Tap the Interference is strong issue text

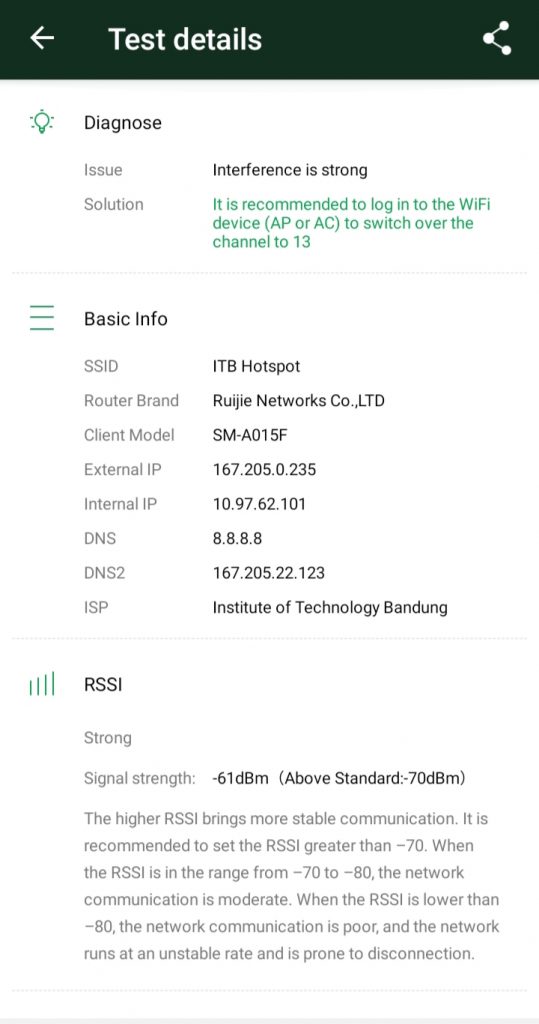click(289, 170)
